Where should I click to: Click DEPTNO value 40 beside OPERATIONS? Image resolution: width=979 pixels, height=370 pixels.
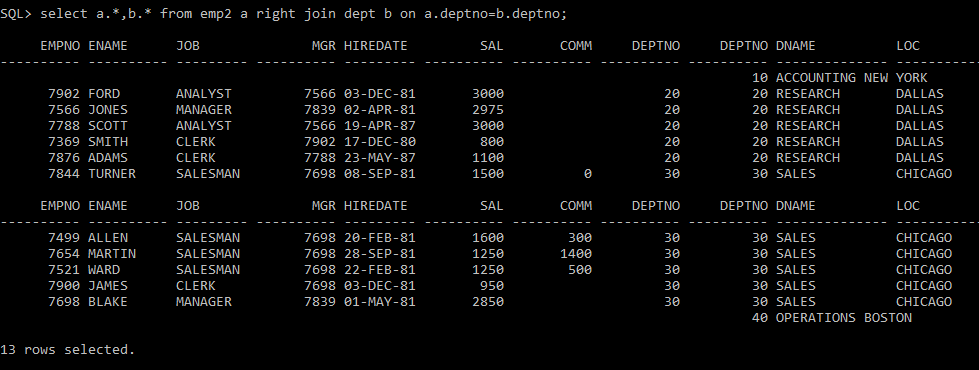coord(760,318)
